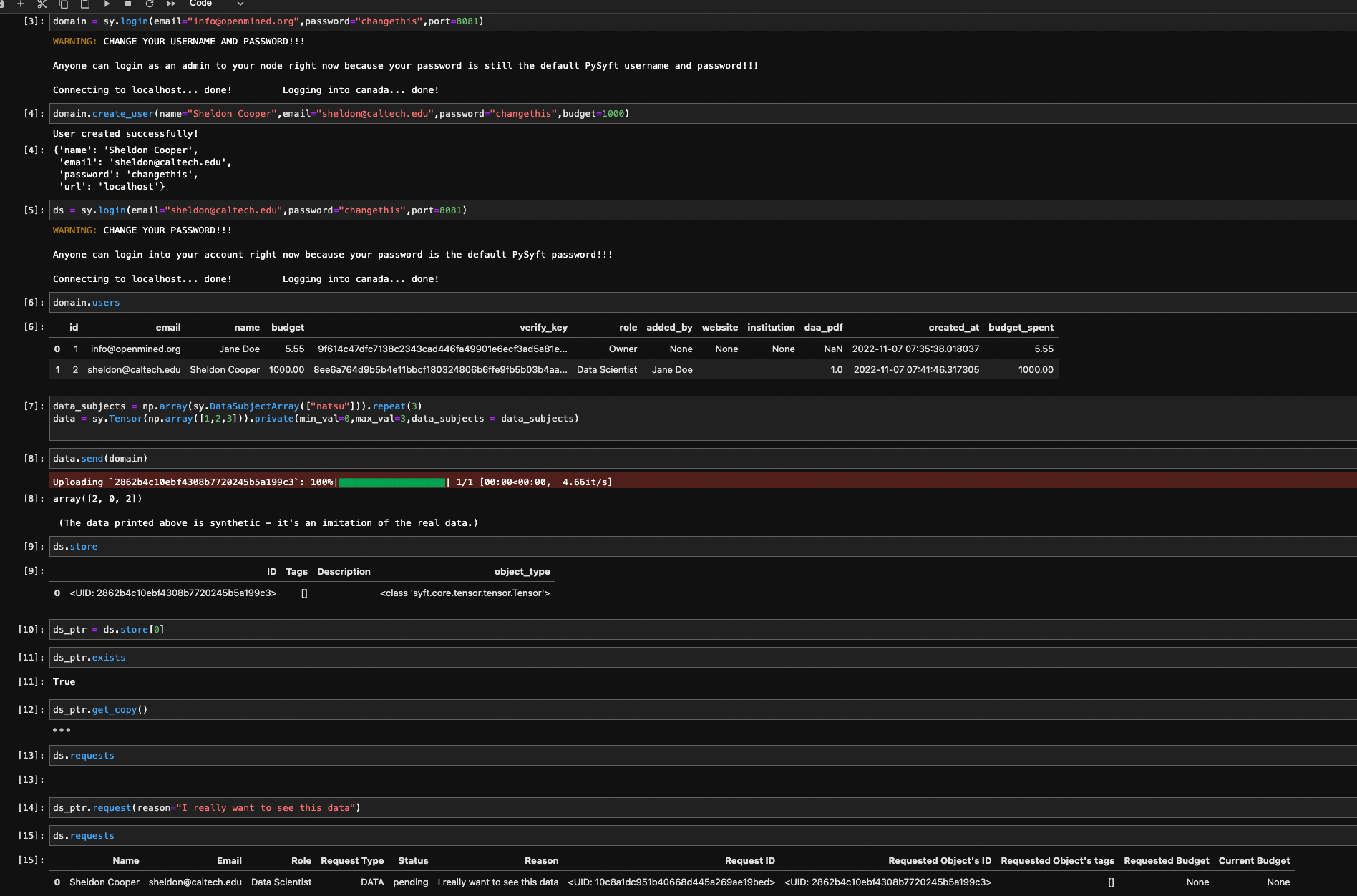This screenshot has width=1357, height=896.
Task: Cut the selected cell
Action: [42, 4]
